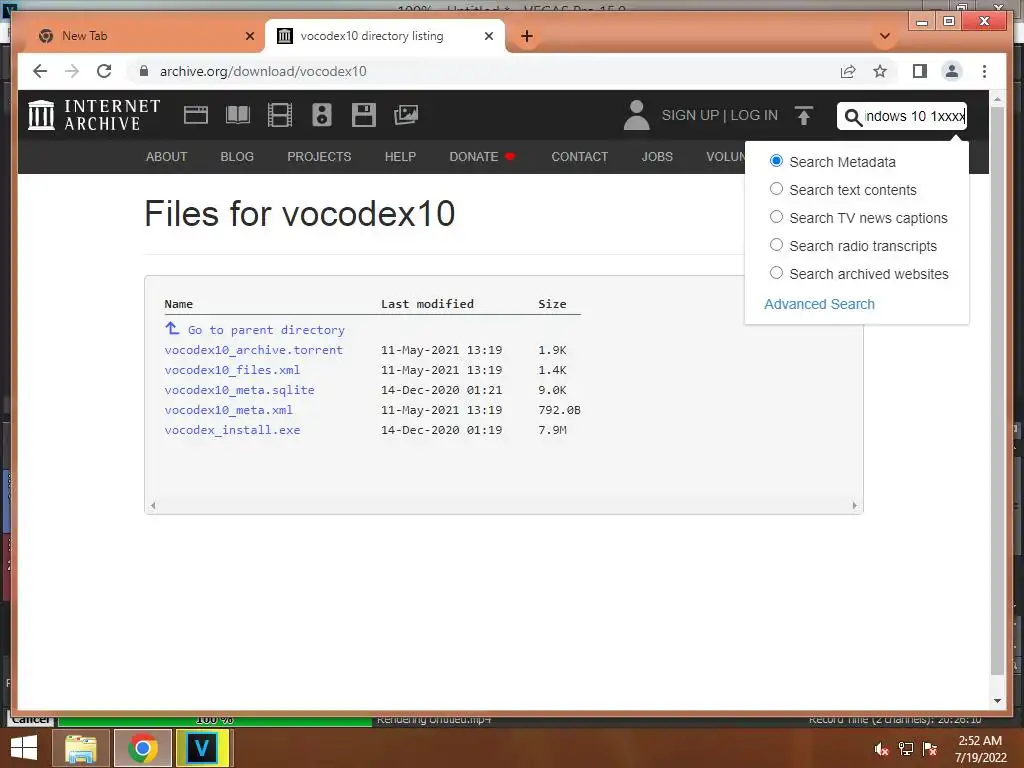
Task: Select Search radio transcripts option
Action: coord(776,245)
